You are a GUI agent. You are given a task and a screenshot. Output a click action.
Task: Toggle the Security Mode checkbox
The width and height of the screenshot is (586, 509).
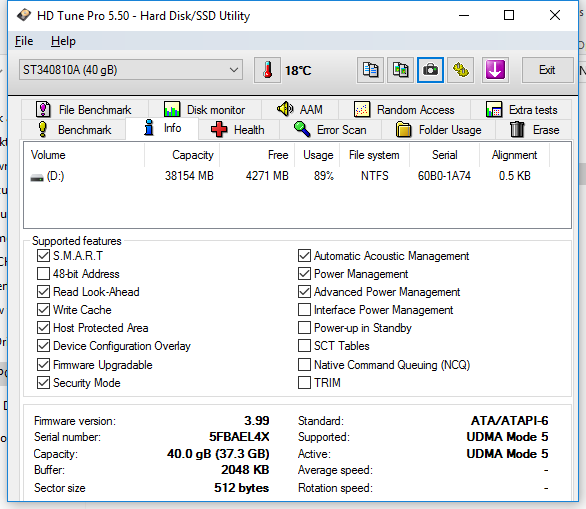[43, 382]
